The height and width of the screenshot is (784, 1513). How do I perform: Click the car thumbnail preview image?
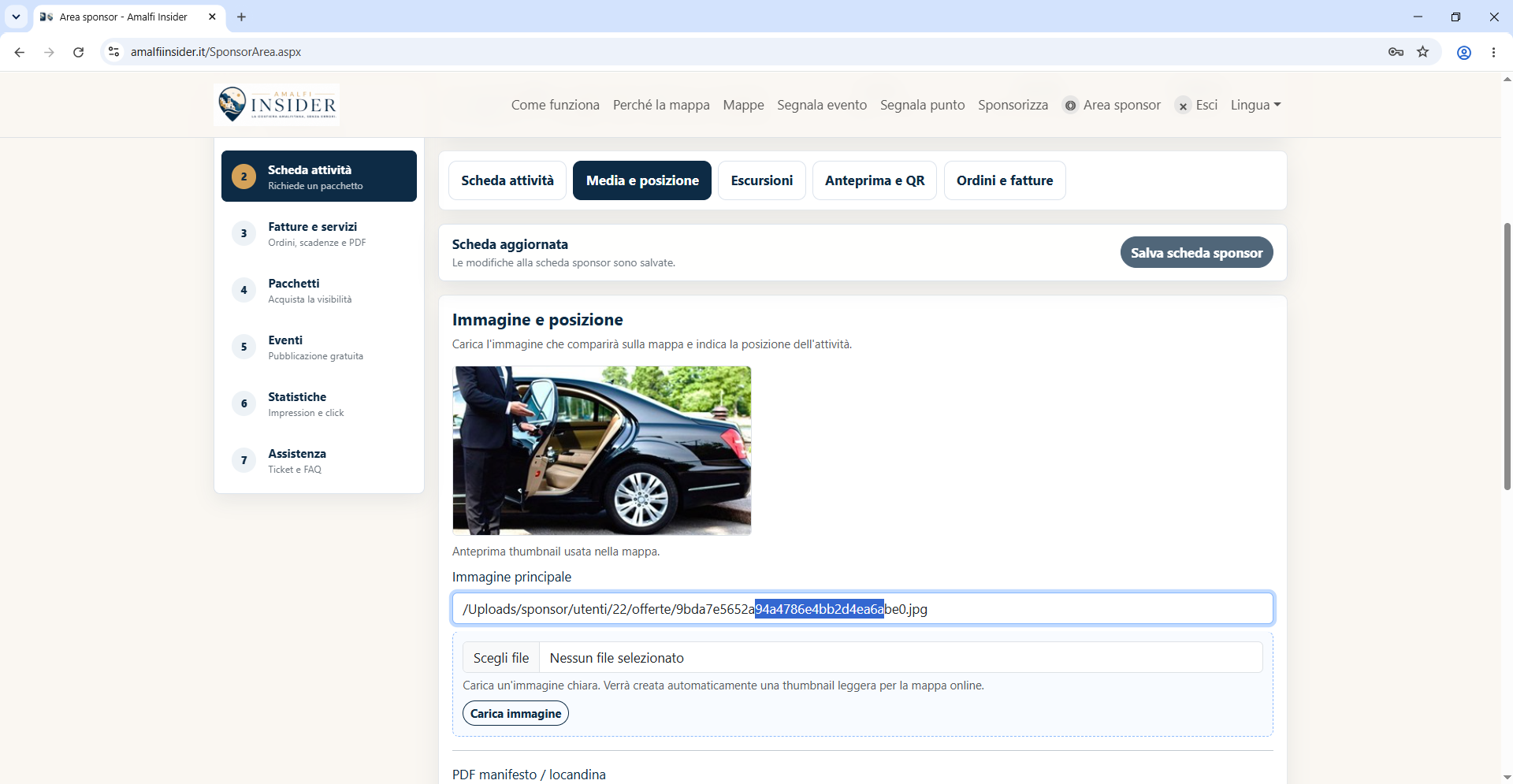[602, 451]
